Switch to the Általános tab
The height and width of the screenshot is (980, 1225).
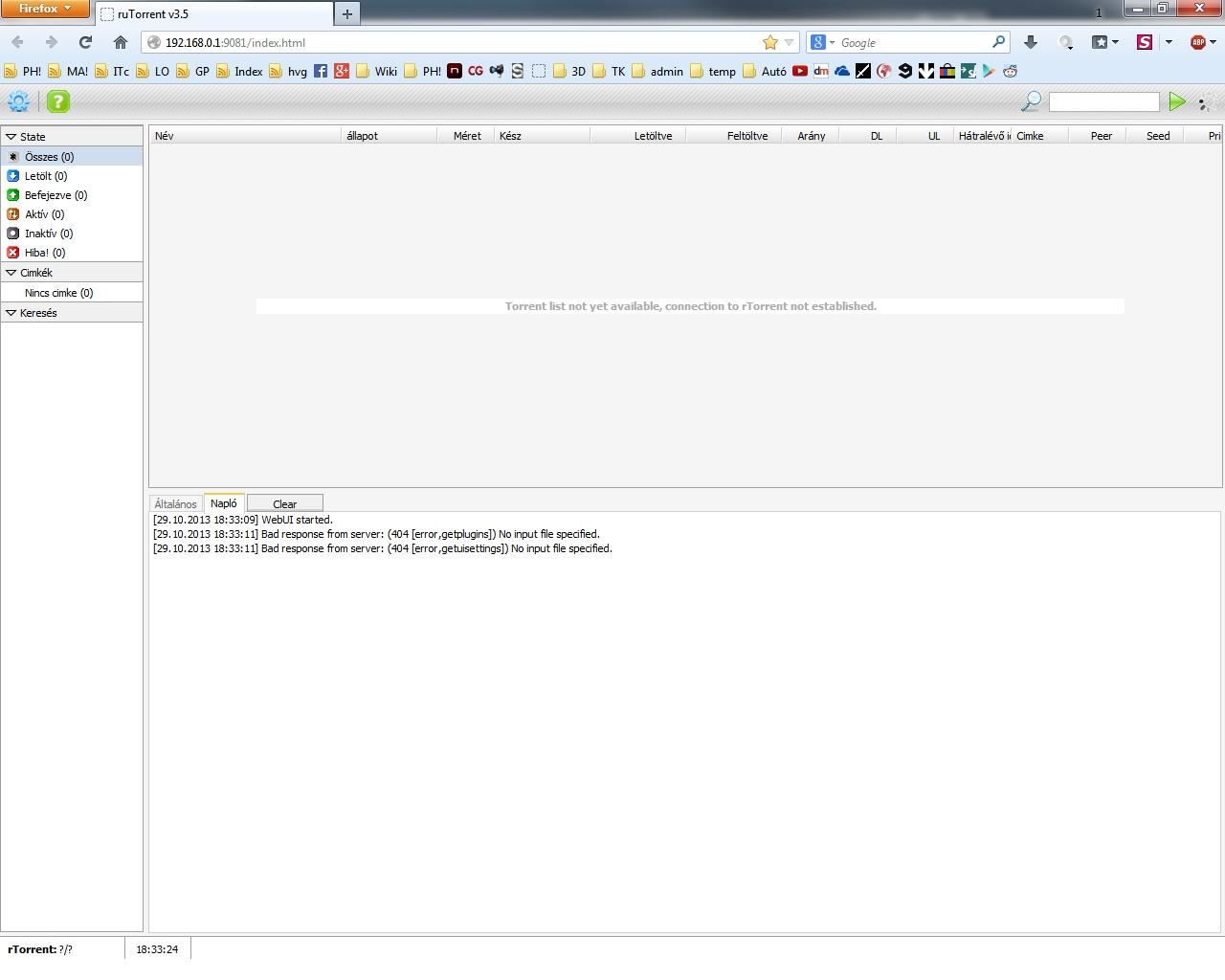click(176, 504)
